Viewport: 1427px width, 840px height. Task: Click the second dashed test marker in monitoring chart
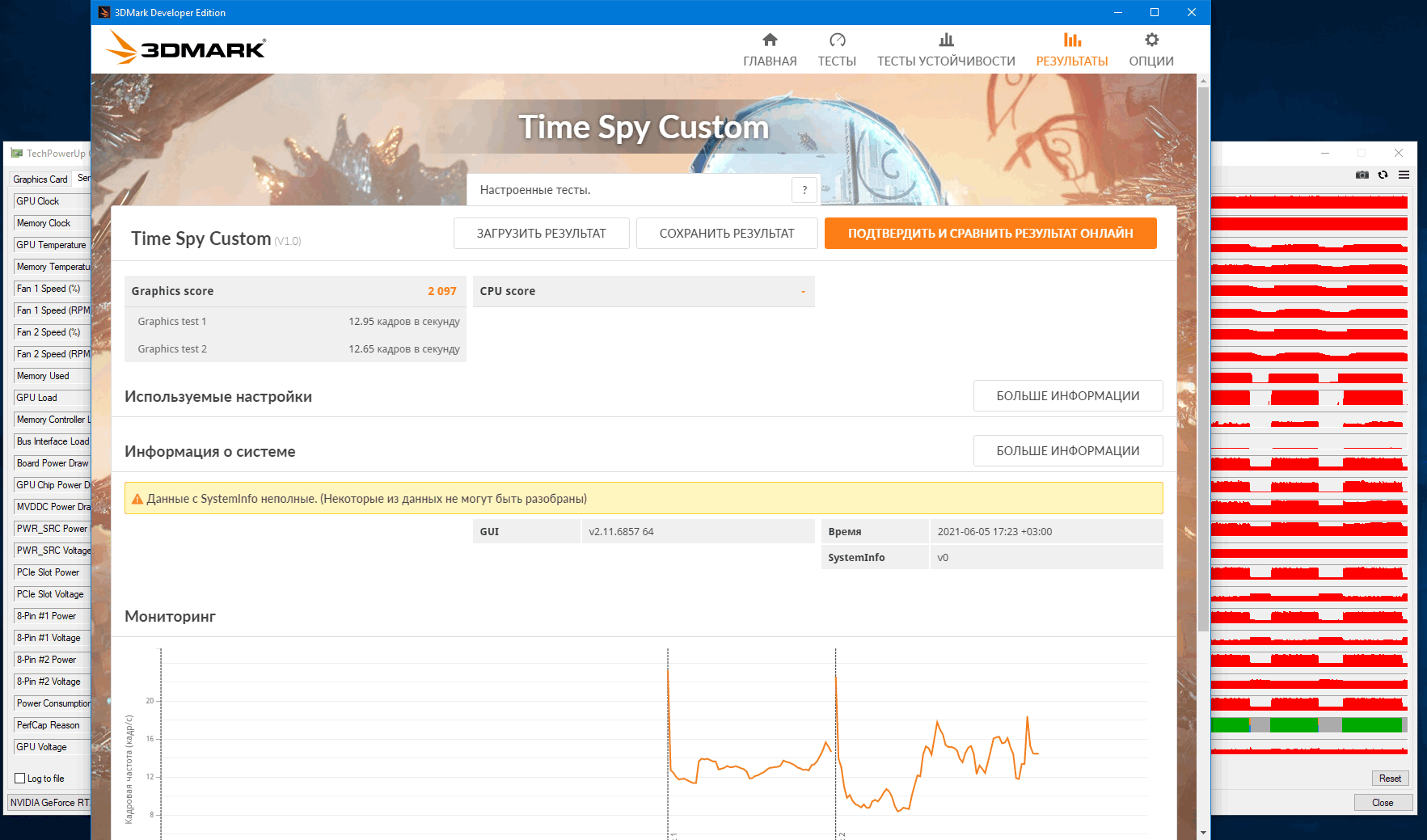tap(835, 743)
